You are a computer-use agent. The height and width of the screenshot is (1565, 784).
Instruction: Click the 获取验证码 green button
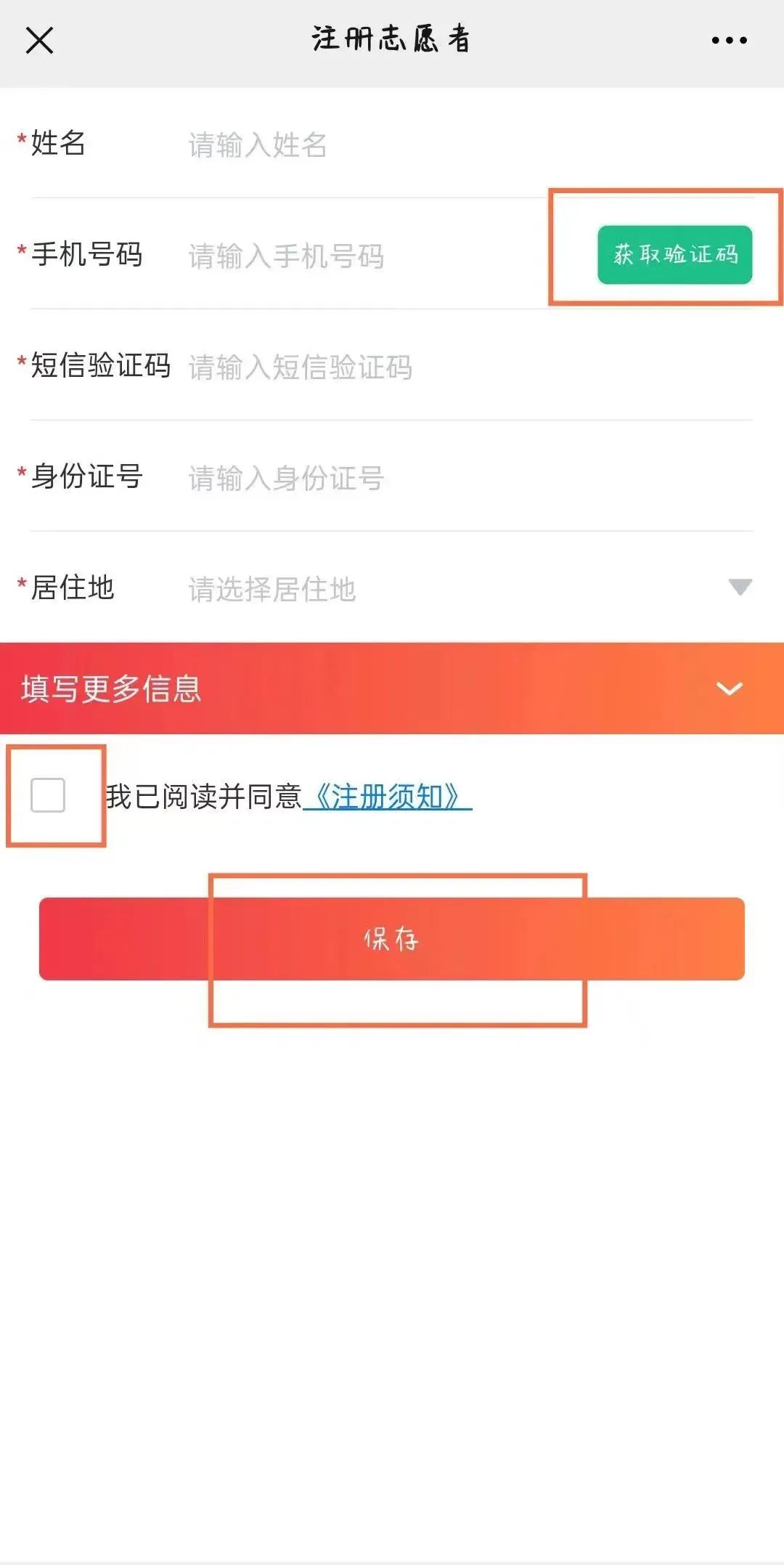(674, 255)
